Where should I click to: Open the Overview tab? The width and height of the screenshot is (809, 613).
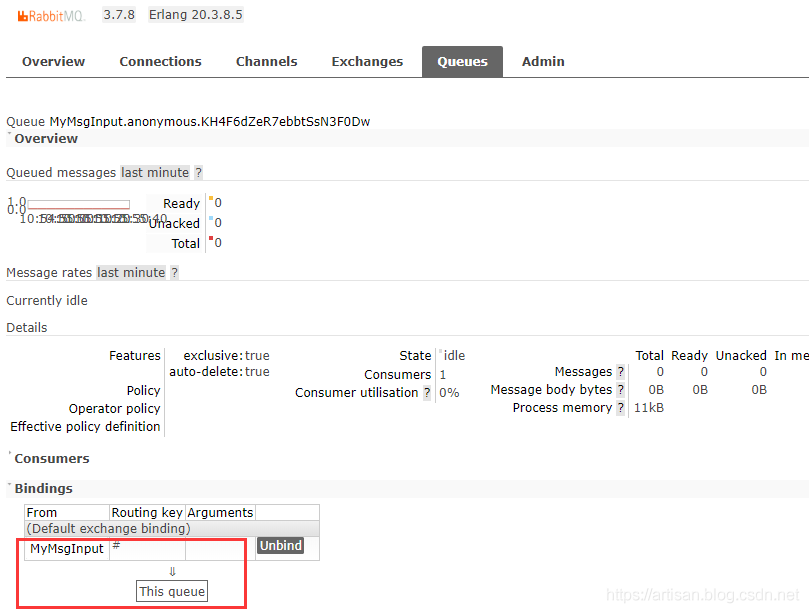[x=53, y=62]
